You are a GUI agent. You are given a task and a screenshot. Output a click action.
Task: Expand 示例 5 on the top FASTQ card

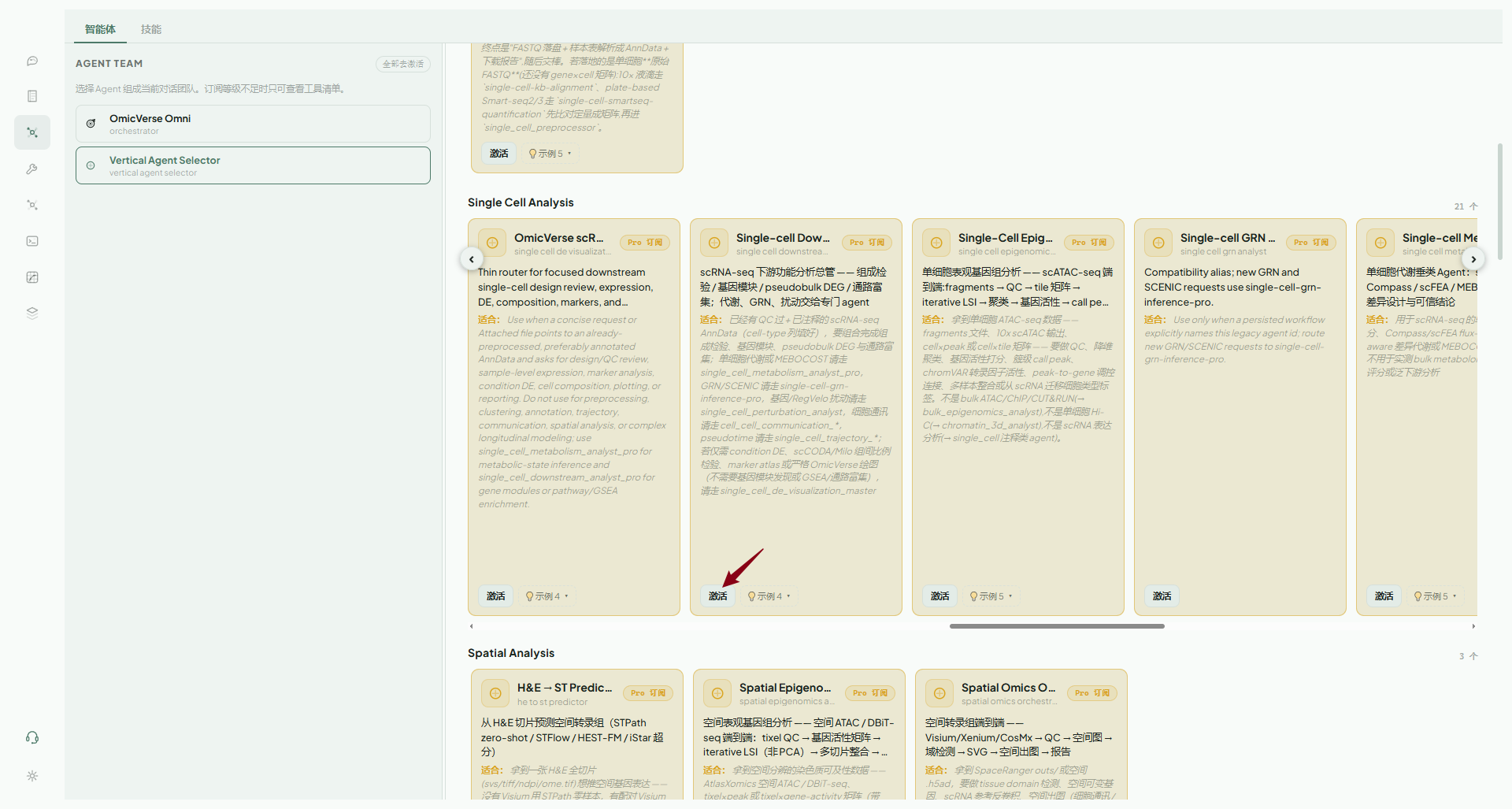point(550,154)
